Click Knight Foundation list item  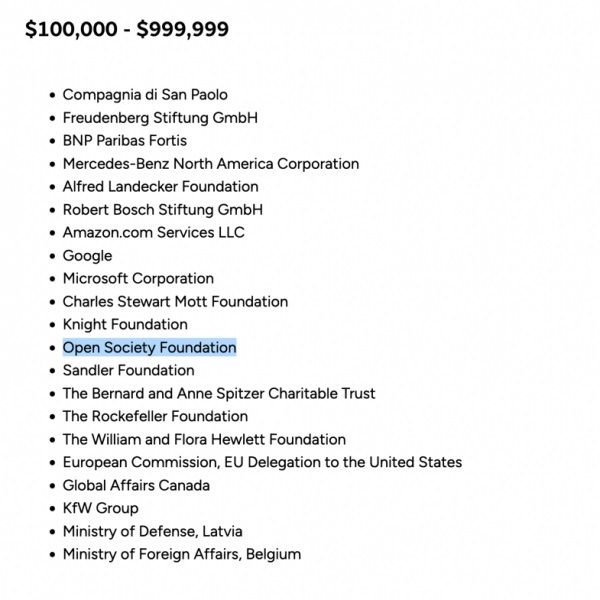[125, 325]
